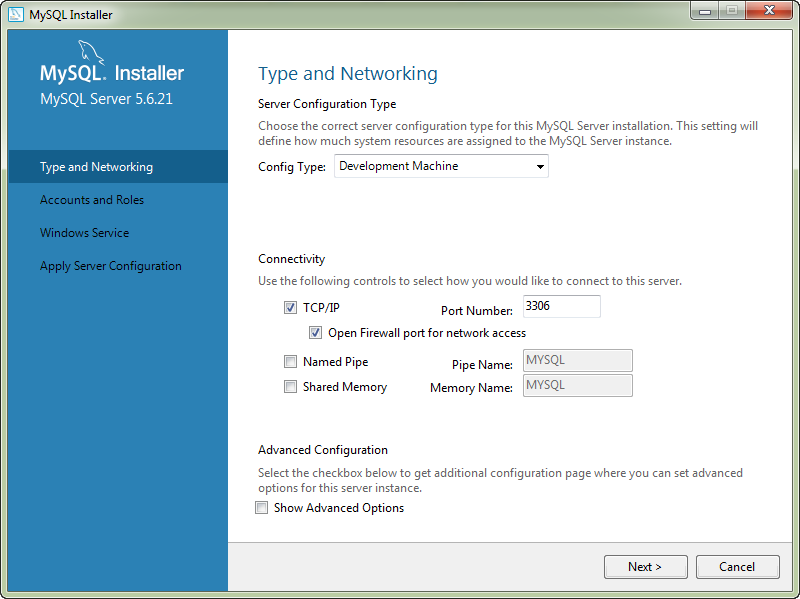This screenshot has width=800, height=599.
Task: Click the MySQL Installer title bar icon
Action: [x=16, y=14]
